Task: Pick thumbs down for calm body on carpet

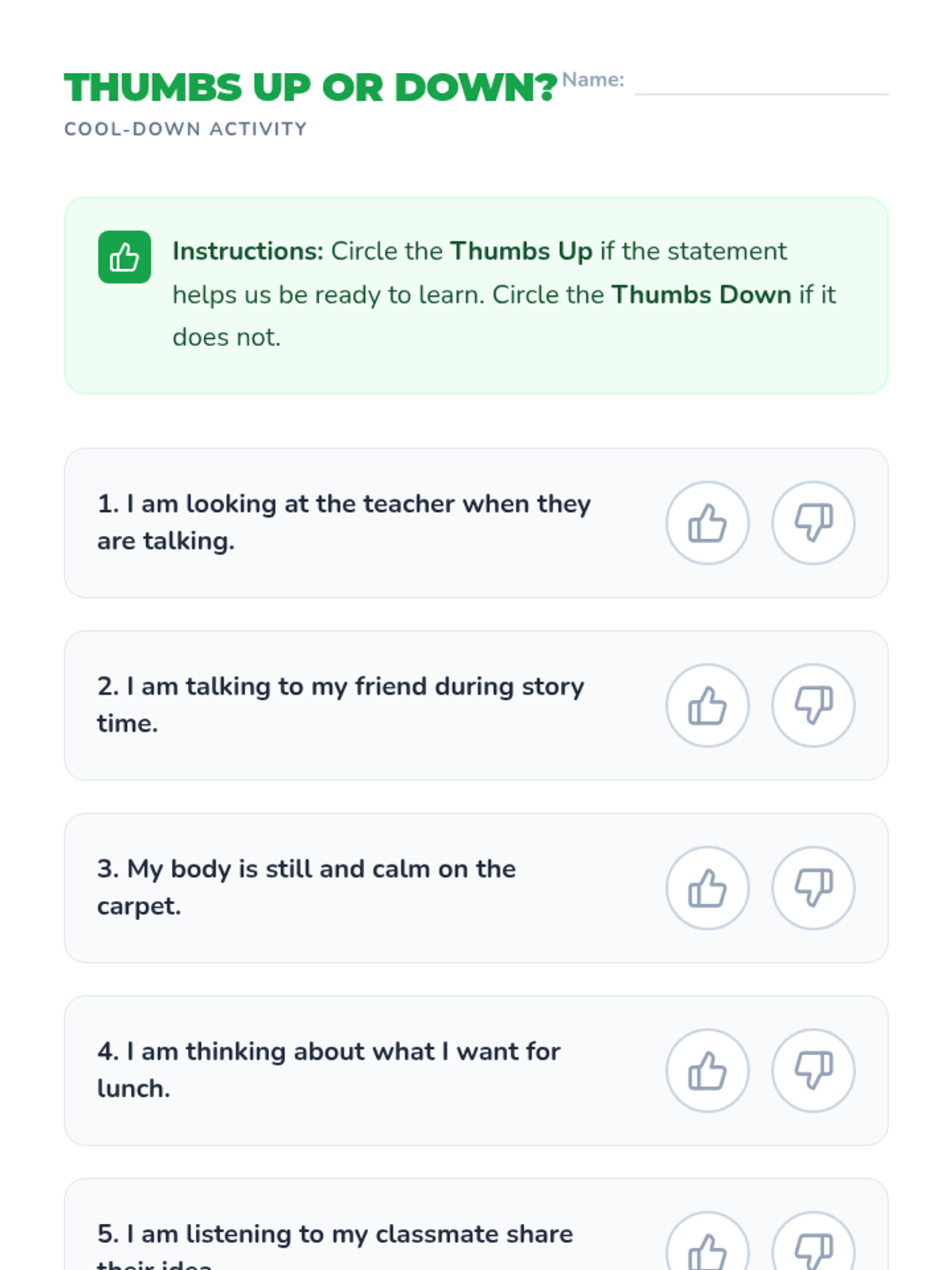Action: tap(813, 888)
